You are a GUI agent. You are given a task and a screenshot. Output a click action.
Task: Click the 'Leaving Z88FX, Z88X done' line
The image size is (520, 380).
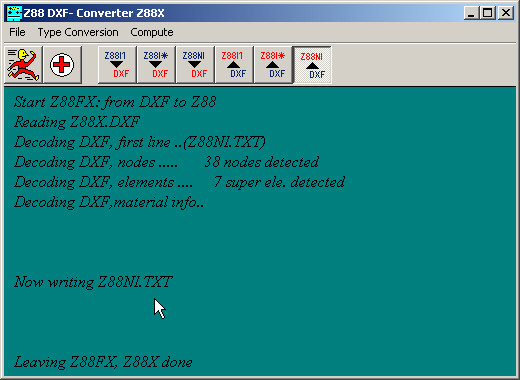tap(103, 362)
